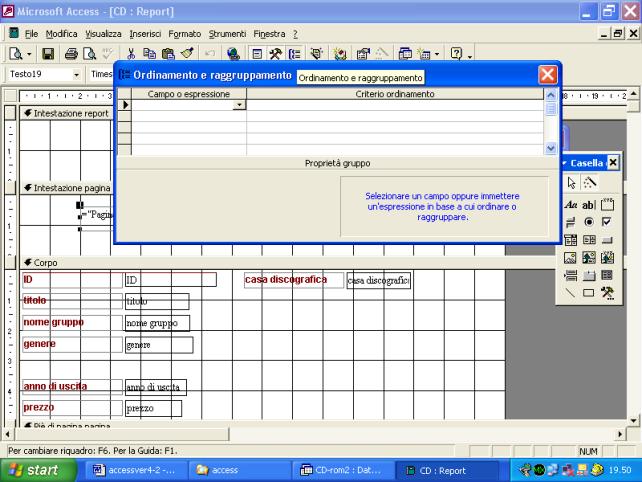Show the Database window icon

tap(405, 54)
